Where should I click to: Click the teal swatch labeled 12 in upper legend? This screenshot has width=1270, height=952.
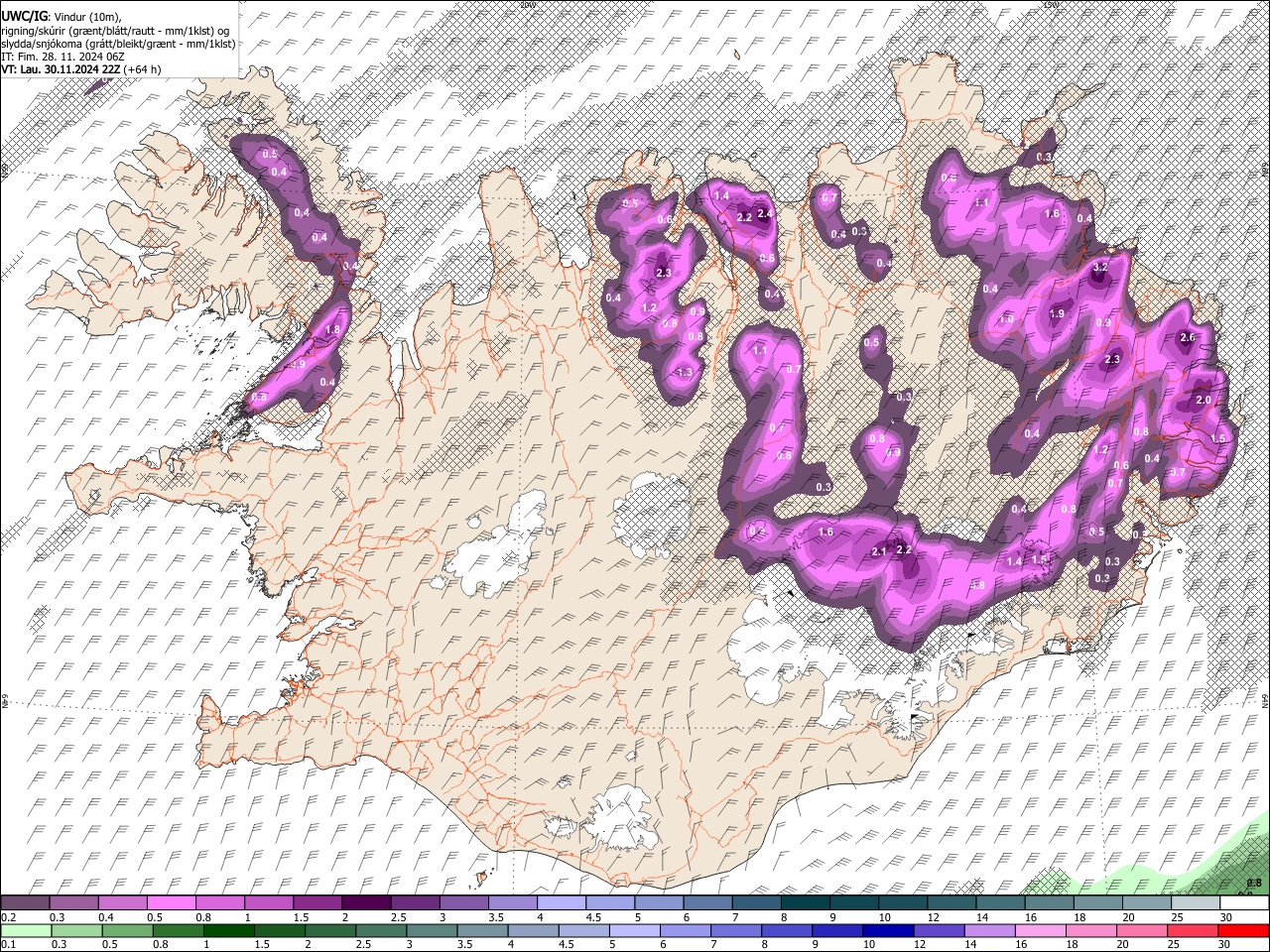point(952,903)
